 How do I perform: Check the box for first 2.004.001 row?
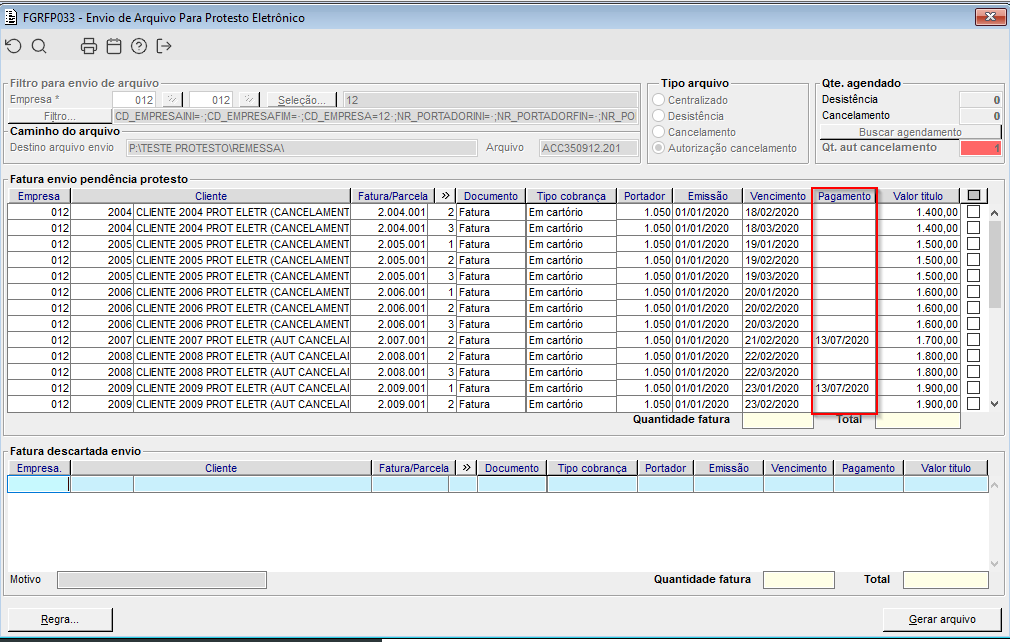974,212
